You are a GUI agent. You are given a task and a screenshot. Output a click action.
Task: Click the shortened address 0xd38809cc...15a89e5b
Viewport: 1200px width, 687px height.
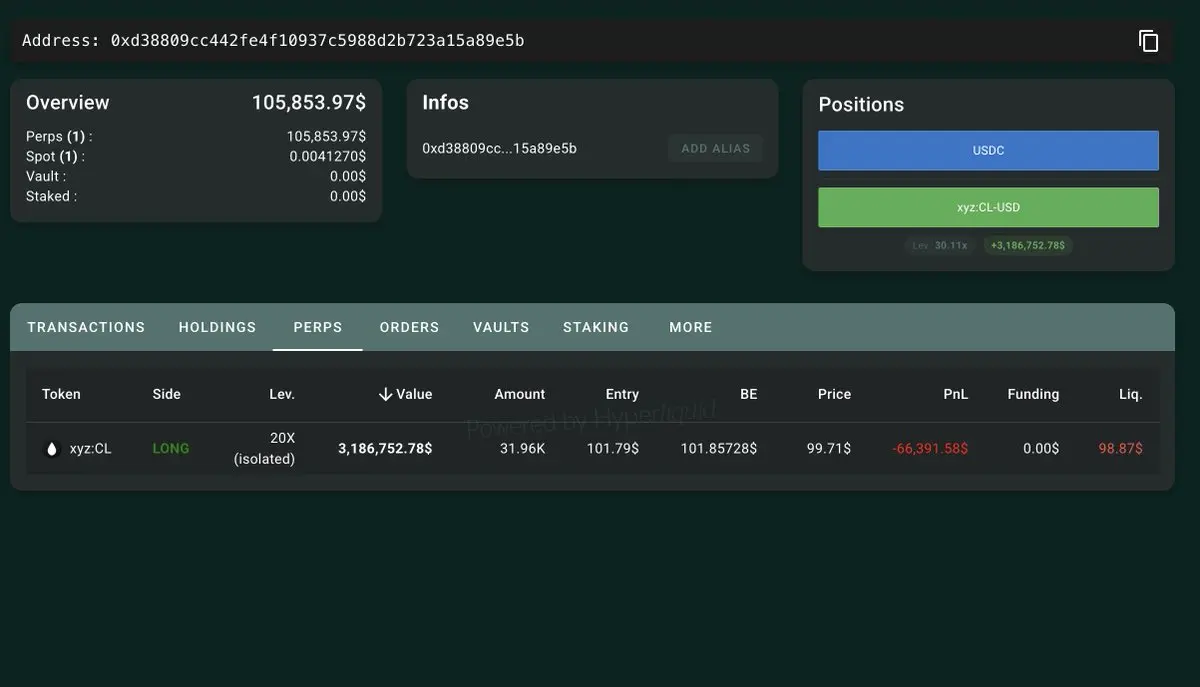tap(499, 148)
